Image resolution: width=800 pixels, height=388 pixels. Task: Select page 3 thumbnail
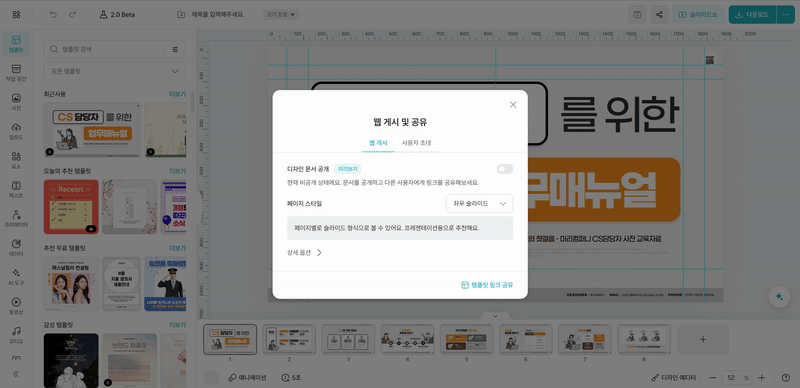coord(348,339)
